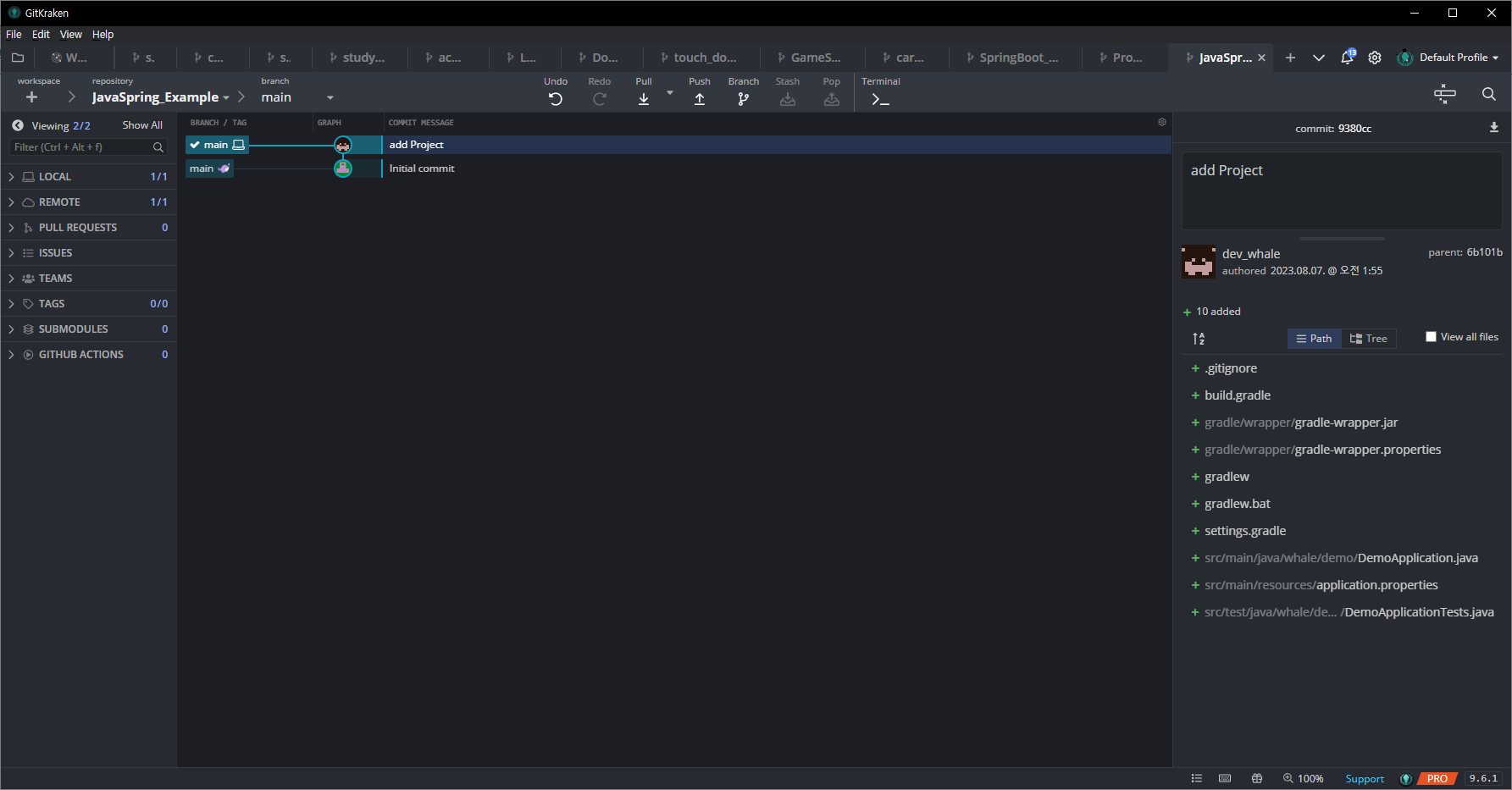Image resolution: width=1512 pixels, height=790 pixels.
Task: Switch file list to Tree view
Action: coord(1369,339)
